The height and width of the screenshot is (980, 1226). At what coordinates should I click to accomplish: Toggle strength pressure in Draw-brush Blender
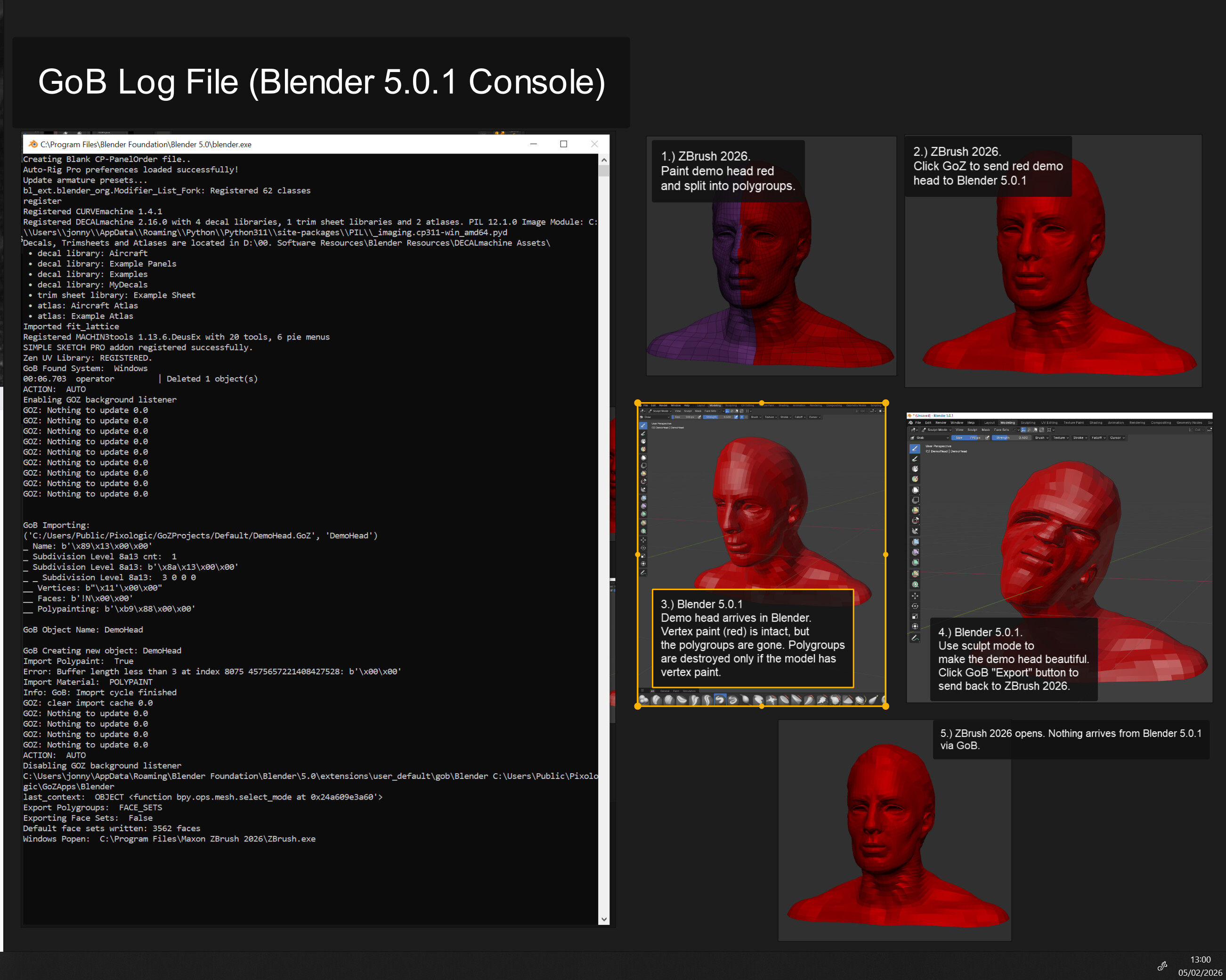(x=736, y=417)
